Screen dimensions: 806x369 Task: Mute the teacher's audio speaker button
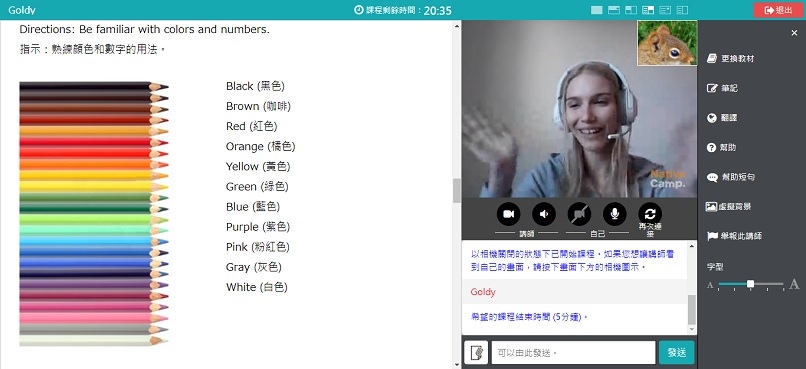[x=544, y=214]
